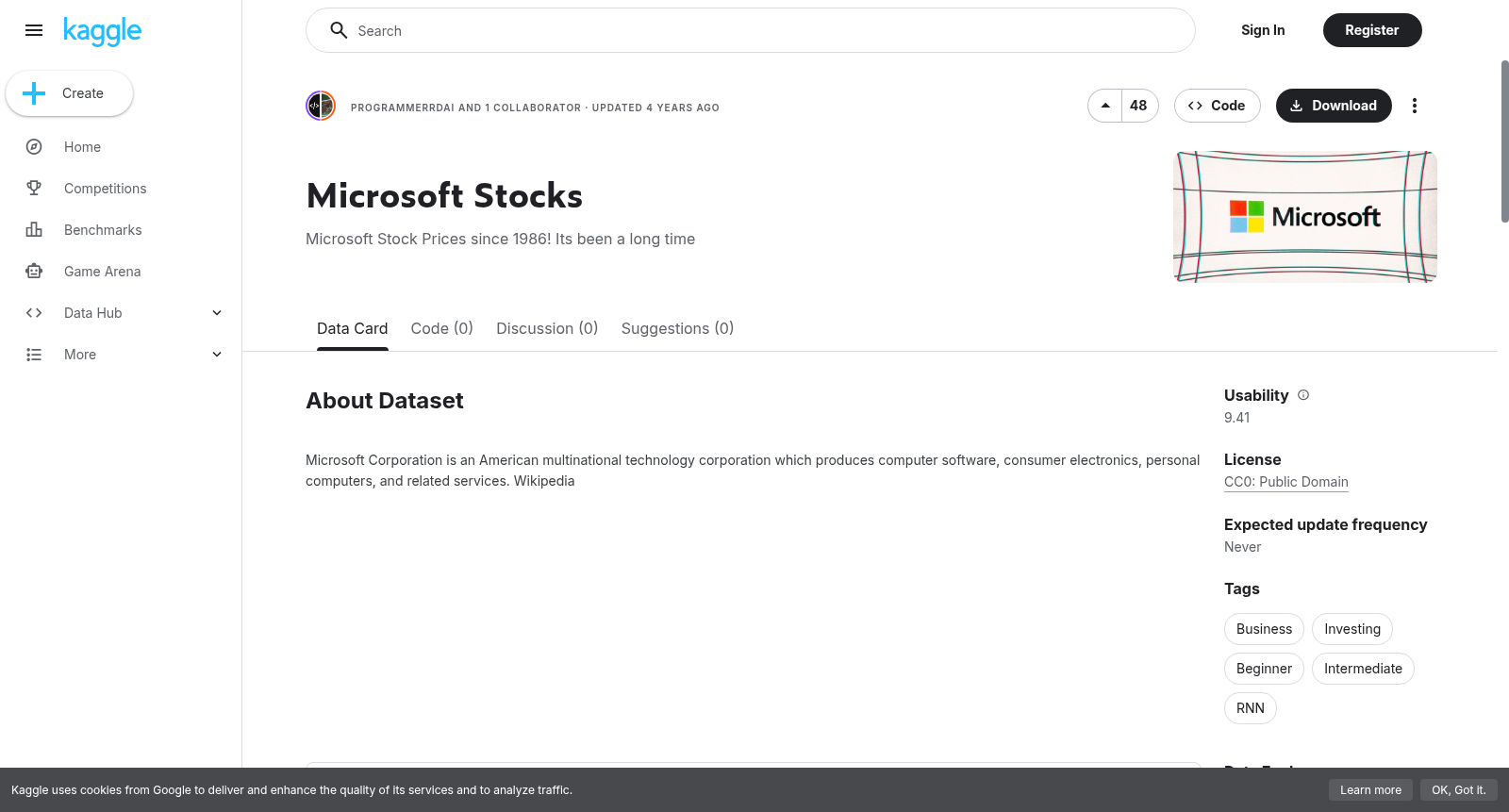Select the Business tag
This screenshot has height=812, width=1509.
coord(1265,629)
